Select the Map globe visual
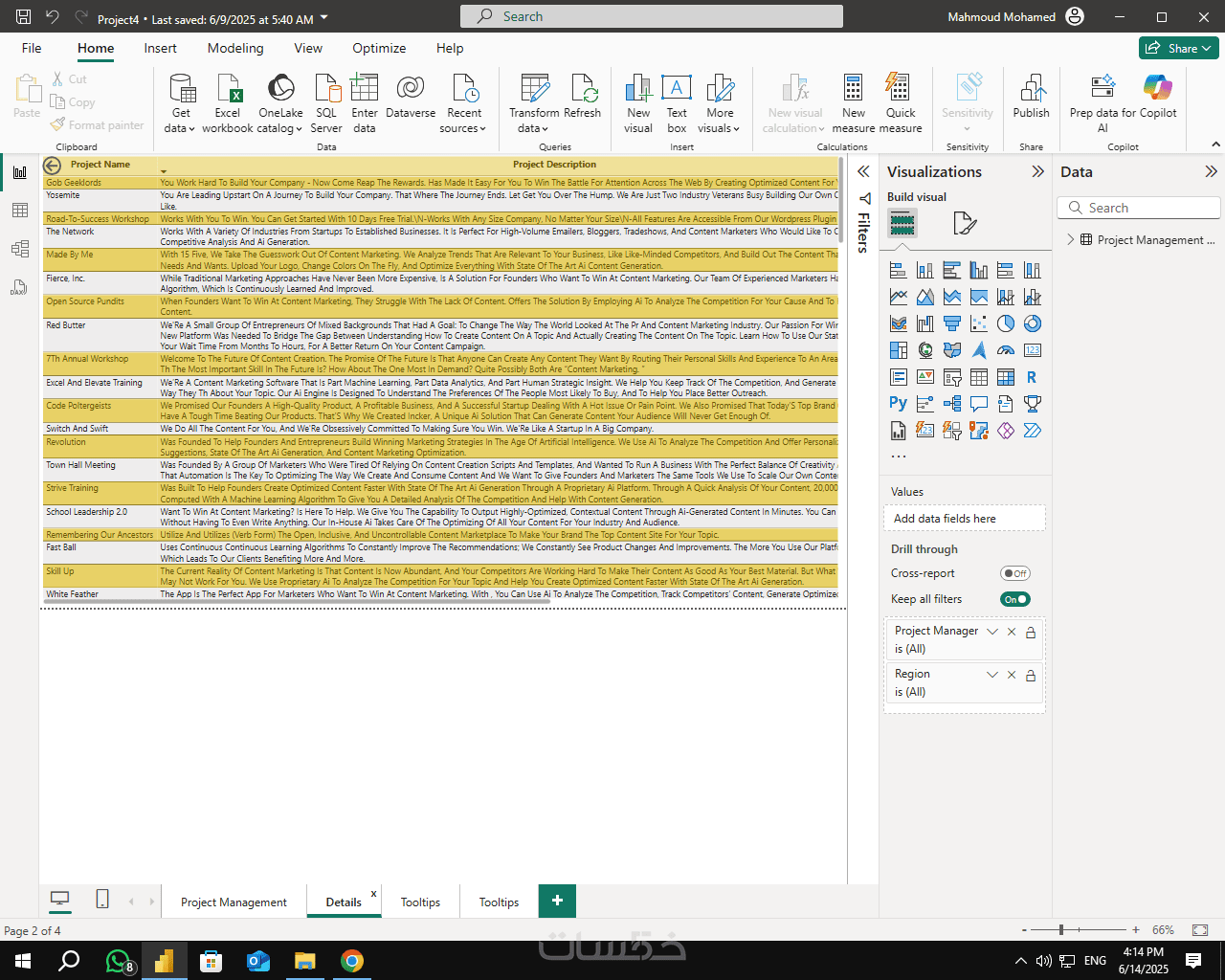Screen dimensions: 1225x980 (924, 350)
